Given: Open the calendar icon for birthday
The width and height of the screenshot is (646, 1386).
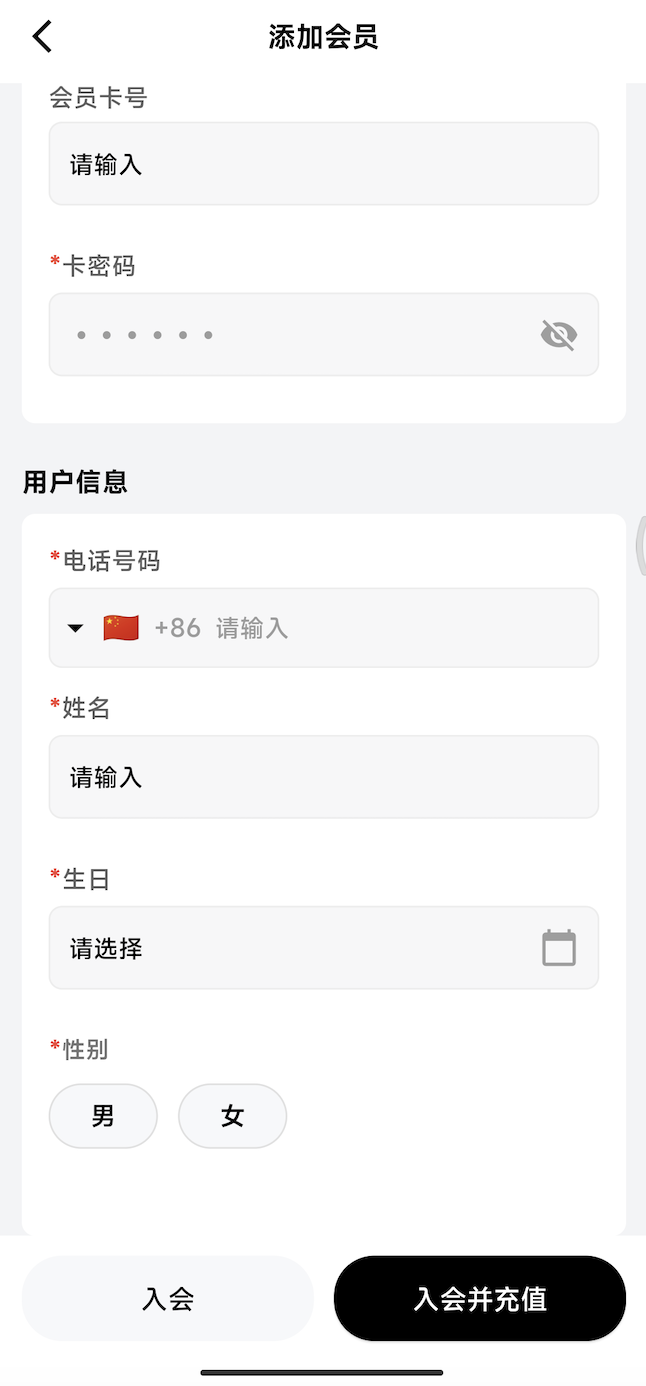Looking at the screenshot, I should tap(559, 948).
